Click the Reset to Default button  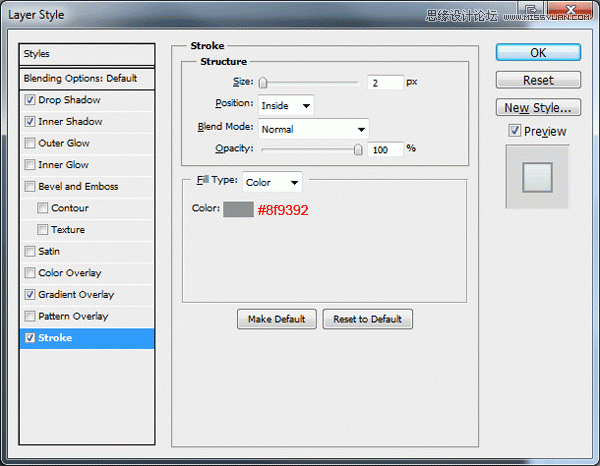point(367,319)
